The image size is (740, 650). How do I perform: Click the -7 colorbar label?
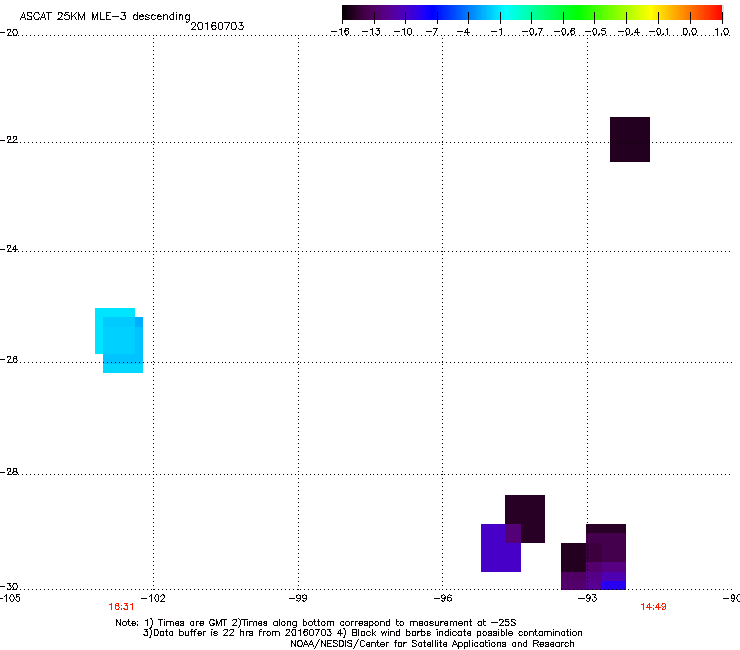(x=432, y=32)
